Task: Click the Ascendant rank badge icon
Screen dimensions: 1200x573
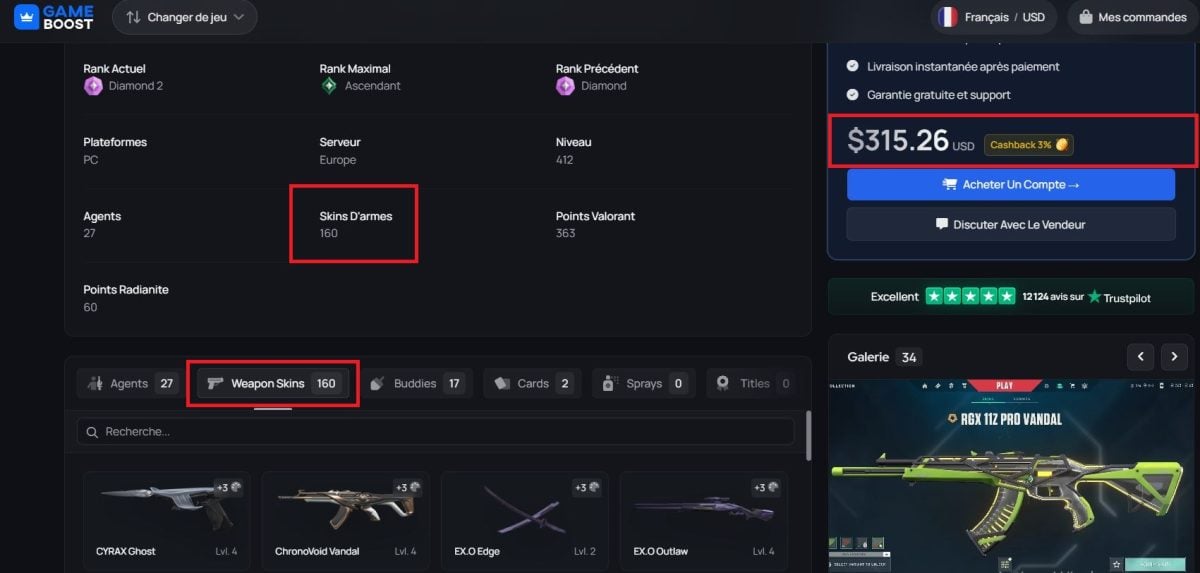Action: pos(329,86)
